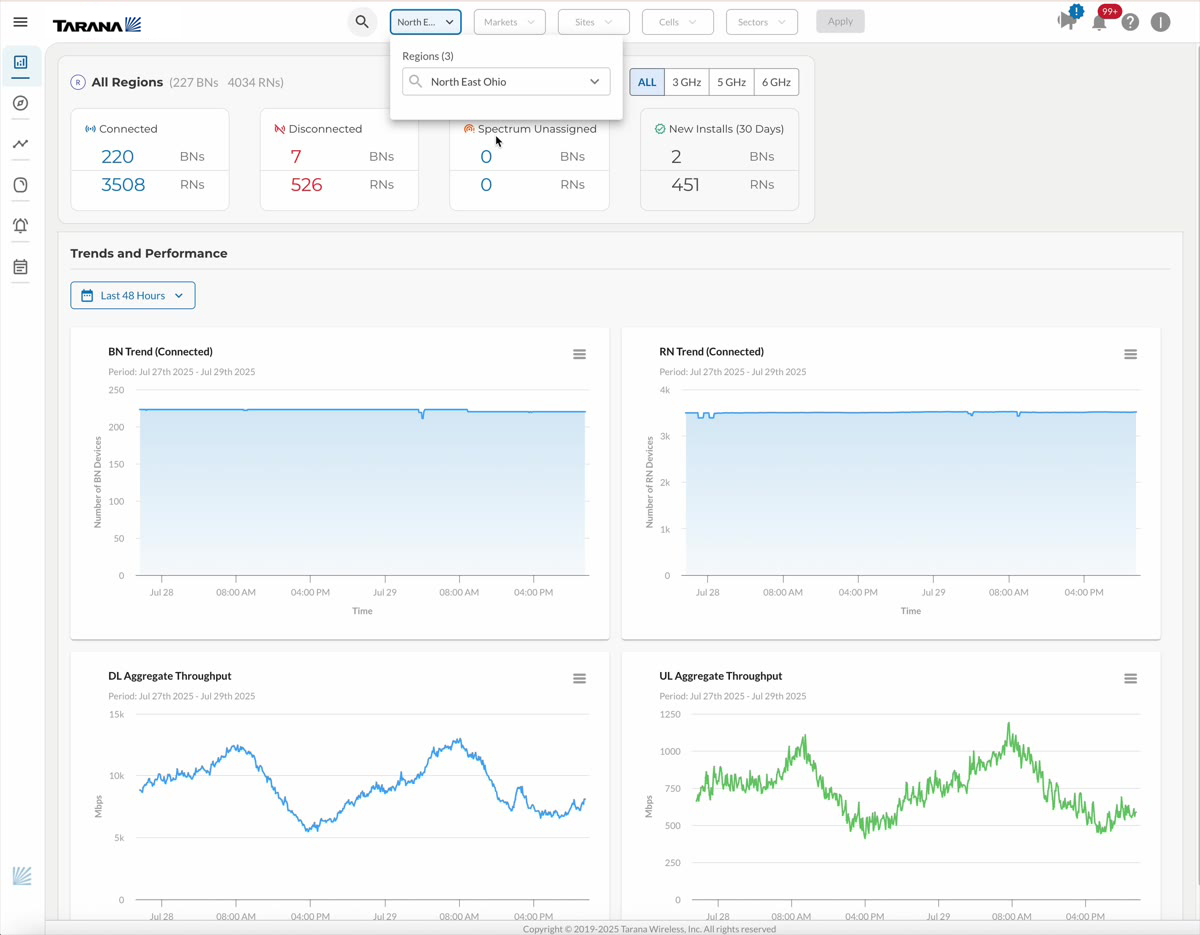Click the Apply filter button
The image size is (1200, 935).
click(x=840, y=21)
